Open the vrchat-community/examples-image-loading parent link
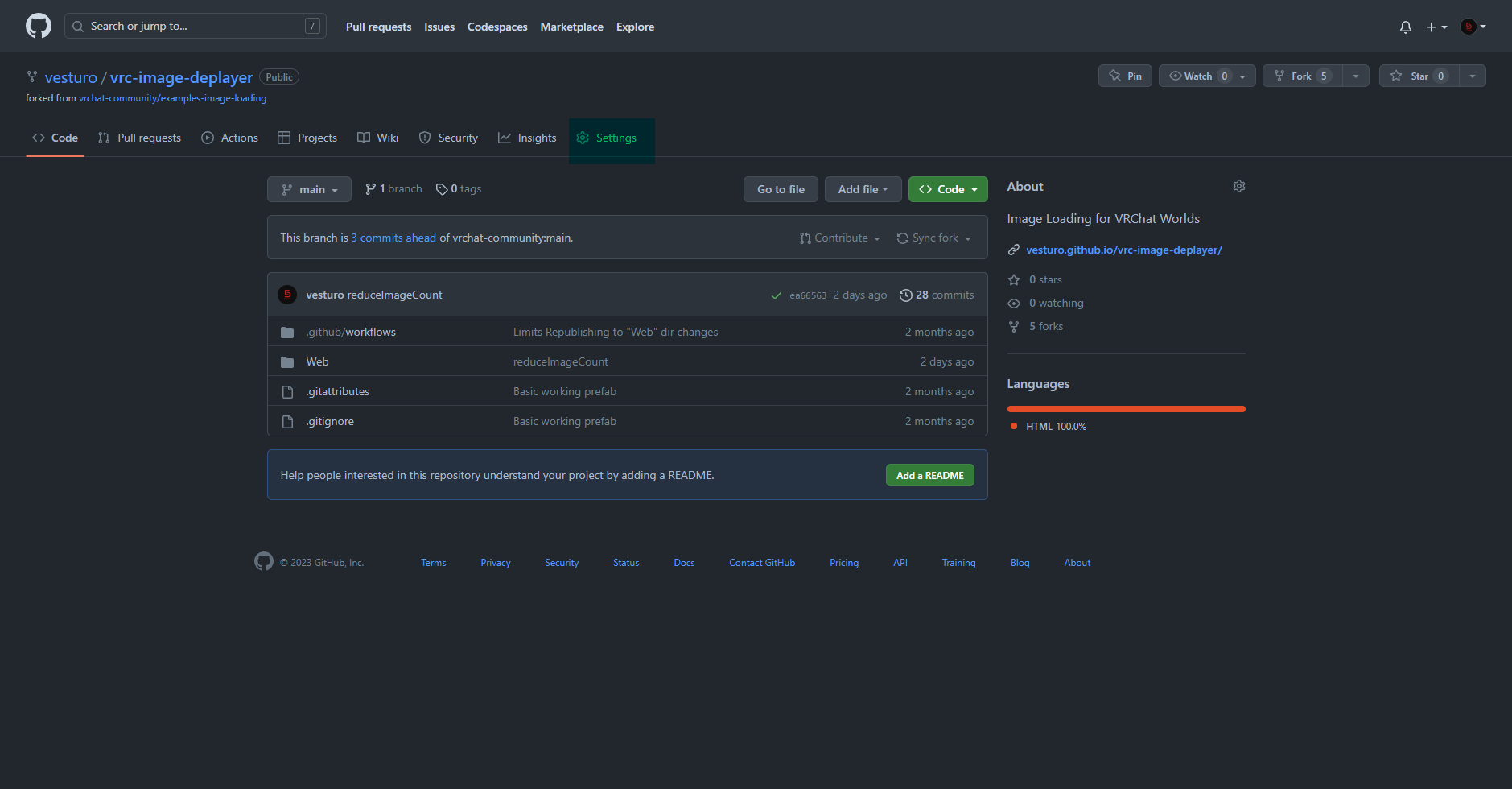This screenshot has width=1512, height=789. coord(172,98)
